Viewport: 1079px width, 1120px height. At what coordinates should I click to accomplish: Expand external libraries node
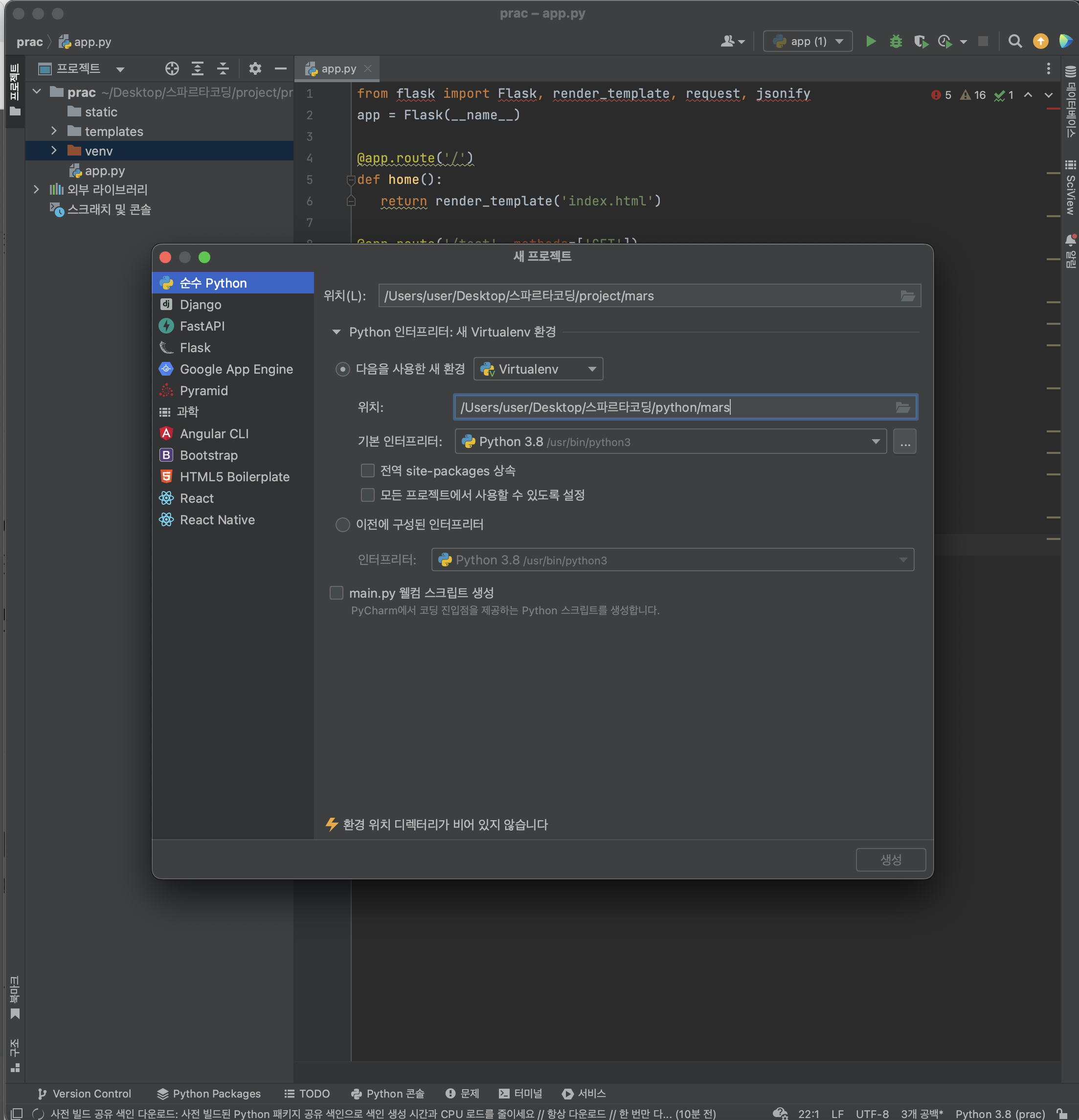(37, 189)
